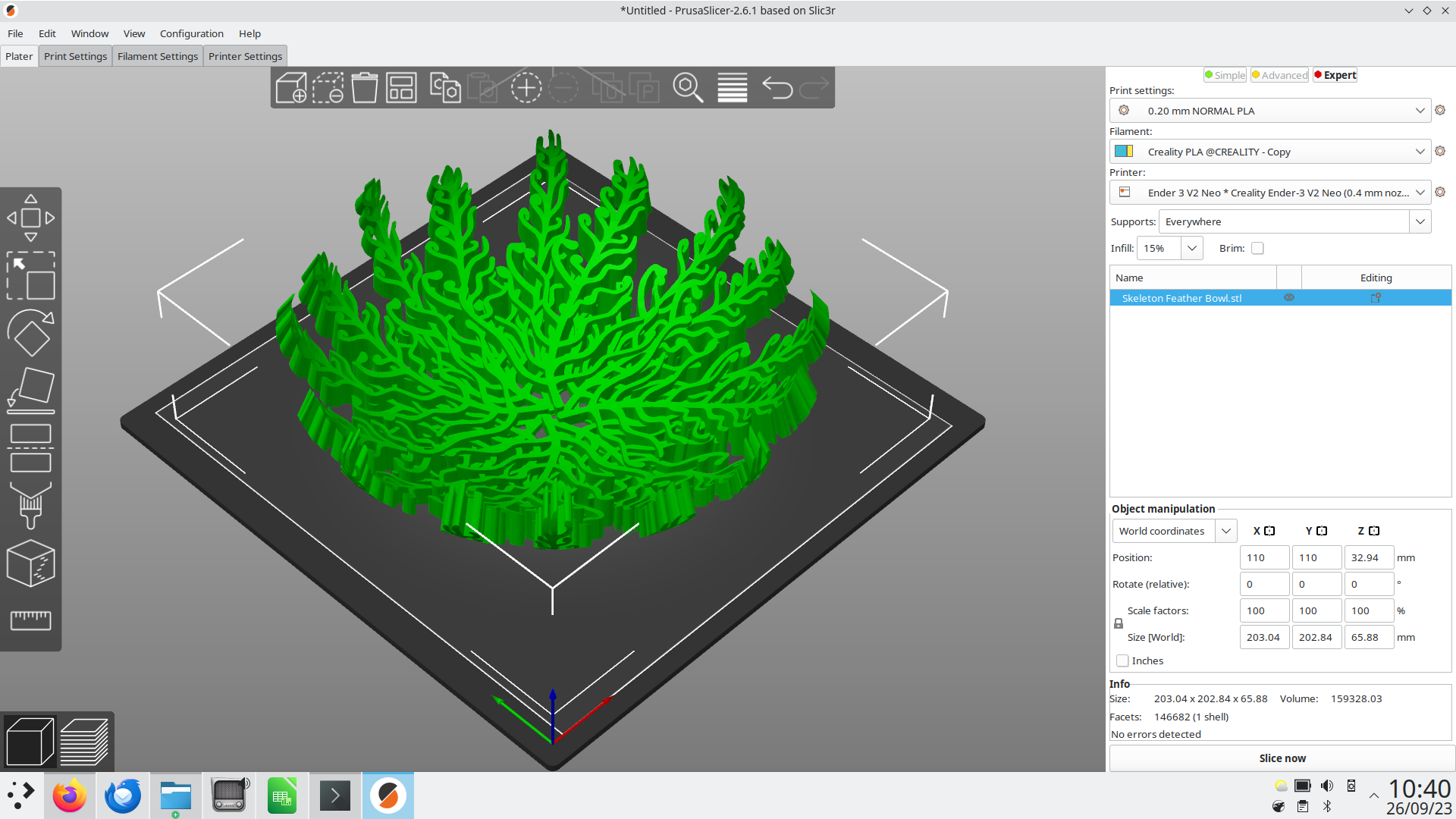Click the Arrange icon in top toolbar
This screenshot has width=1456, height=819.
[x=401, y=87]
